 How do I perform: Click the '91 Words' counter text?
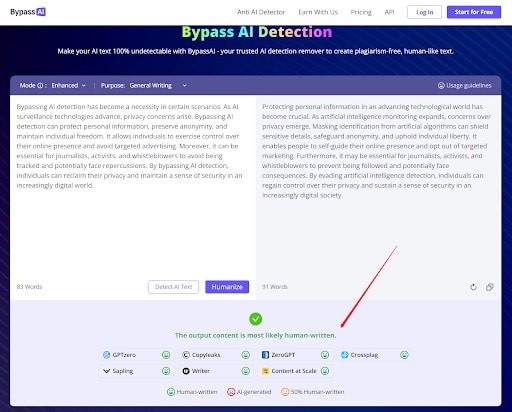pos(275,287)
